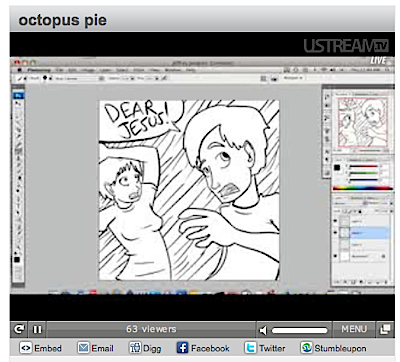400x362 pixels.
Task: Click the USTREAM.TV logo
Action: 346,46
